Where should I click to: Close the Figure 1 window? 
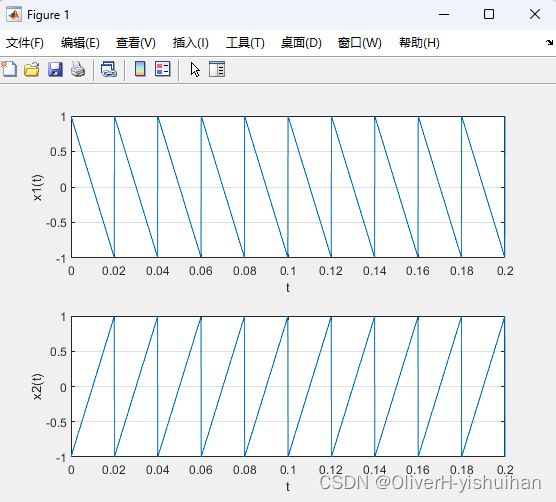click(535, 15)
